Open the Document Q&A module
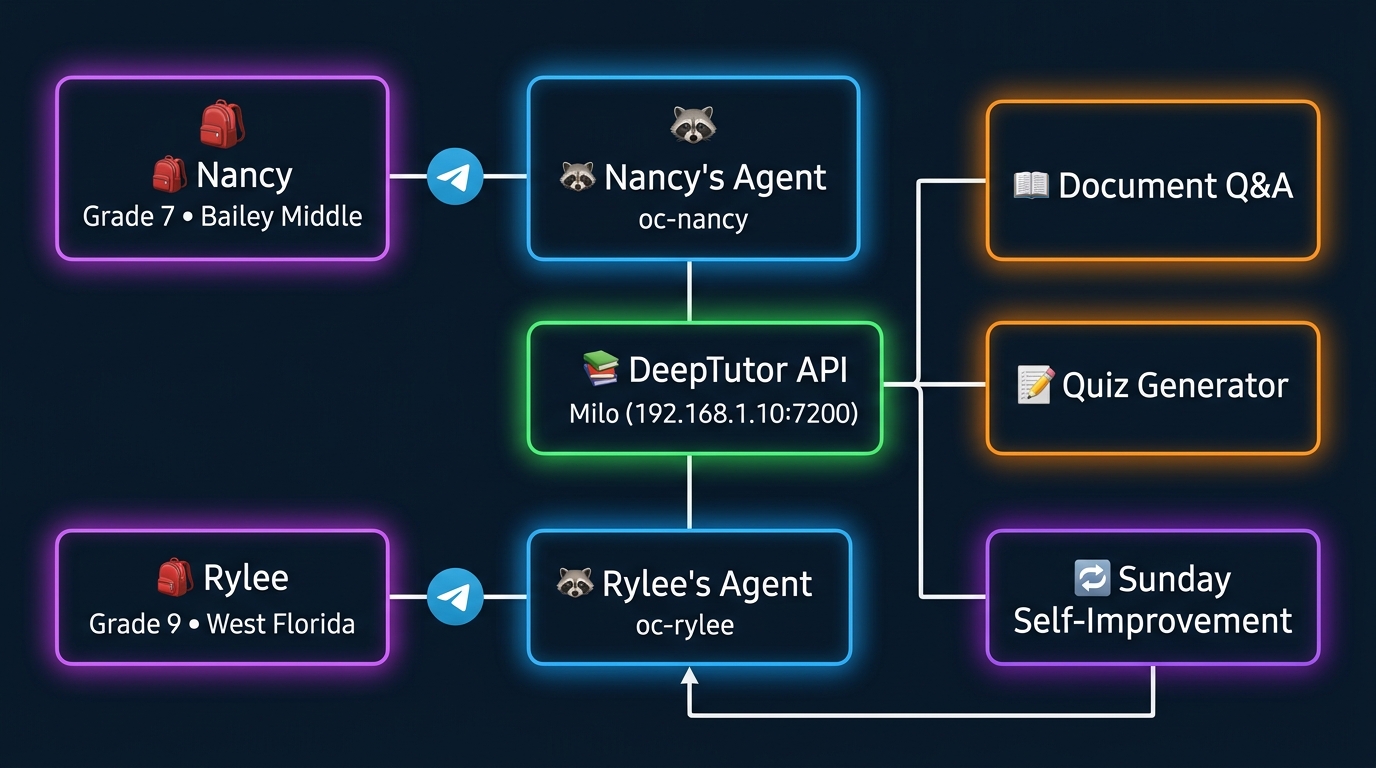The image size is (1376, 768). (1152, 181)
